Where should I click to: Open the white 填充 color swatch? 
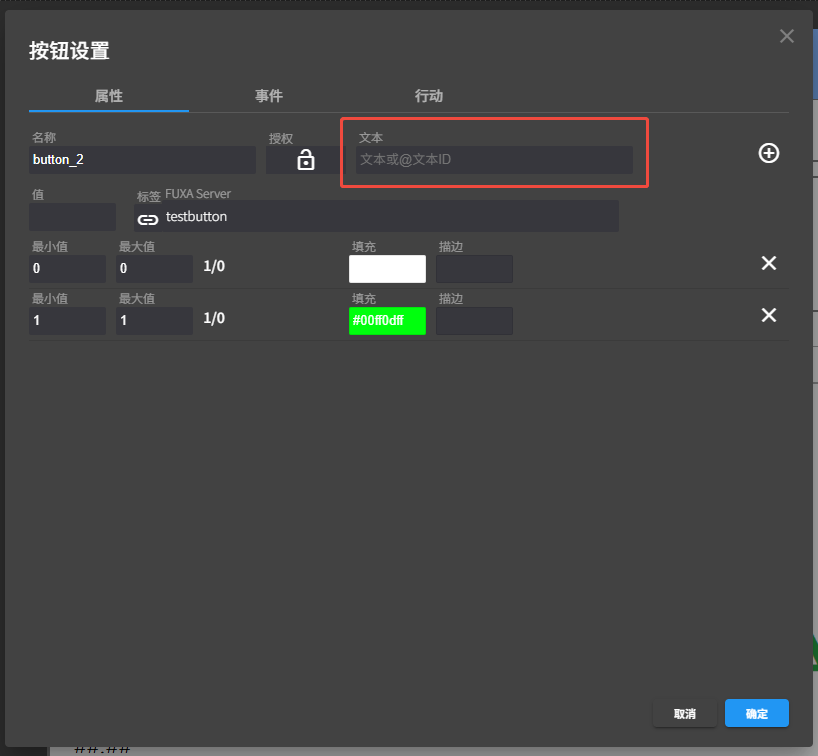[387, 269]
